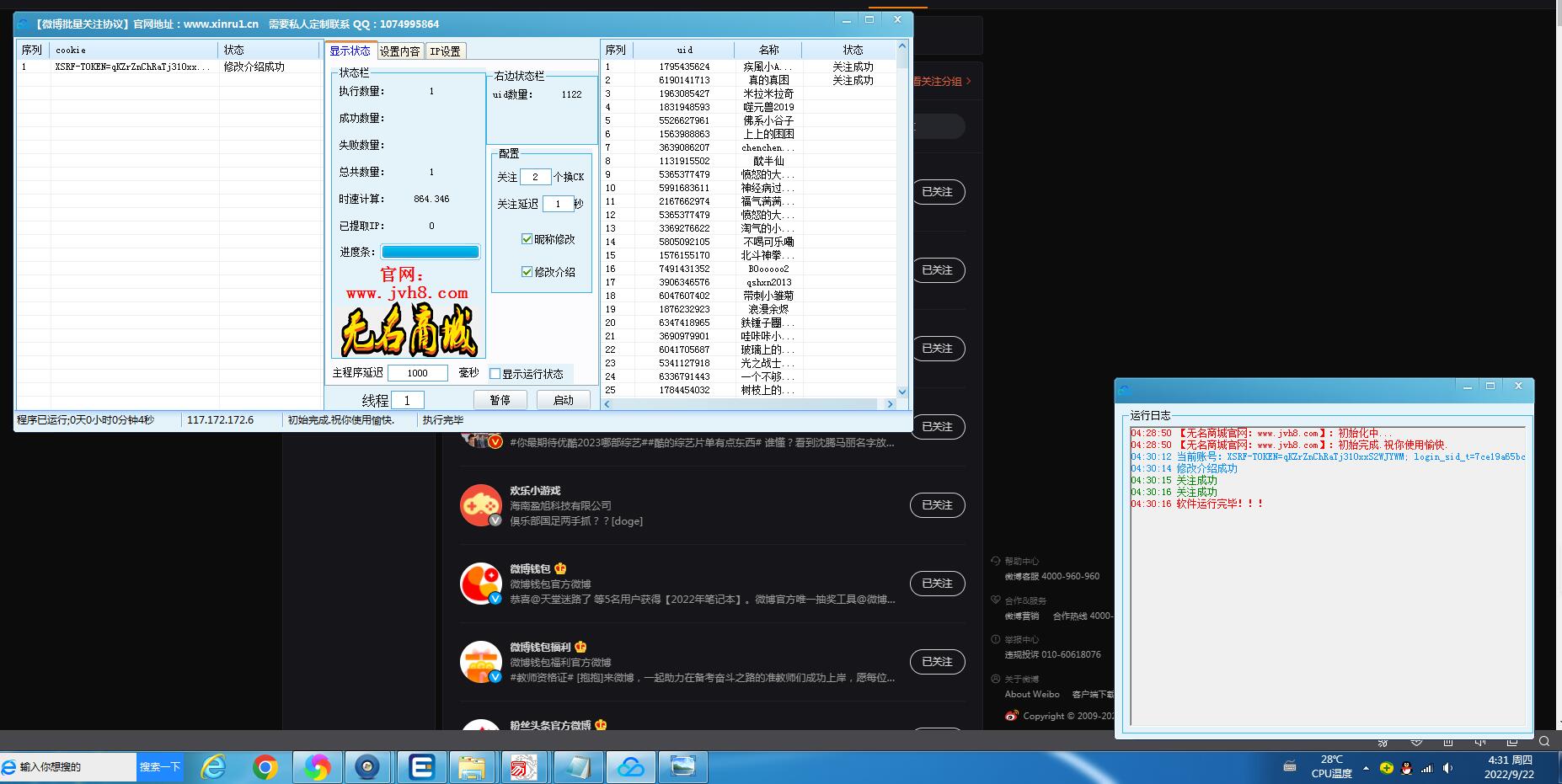Open the on-screen keyboard tray icon
This screenshot has height=784, width=1562.
tap(1290, 766)
